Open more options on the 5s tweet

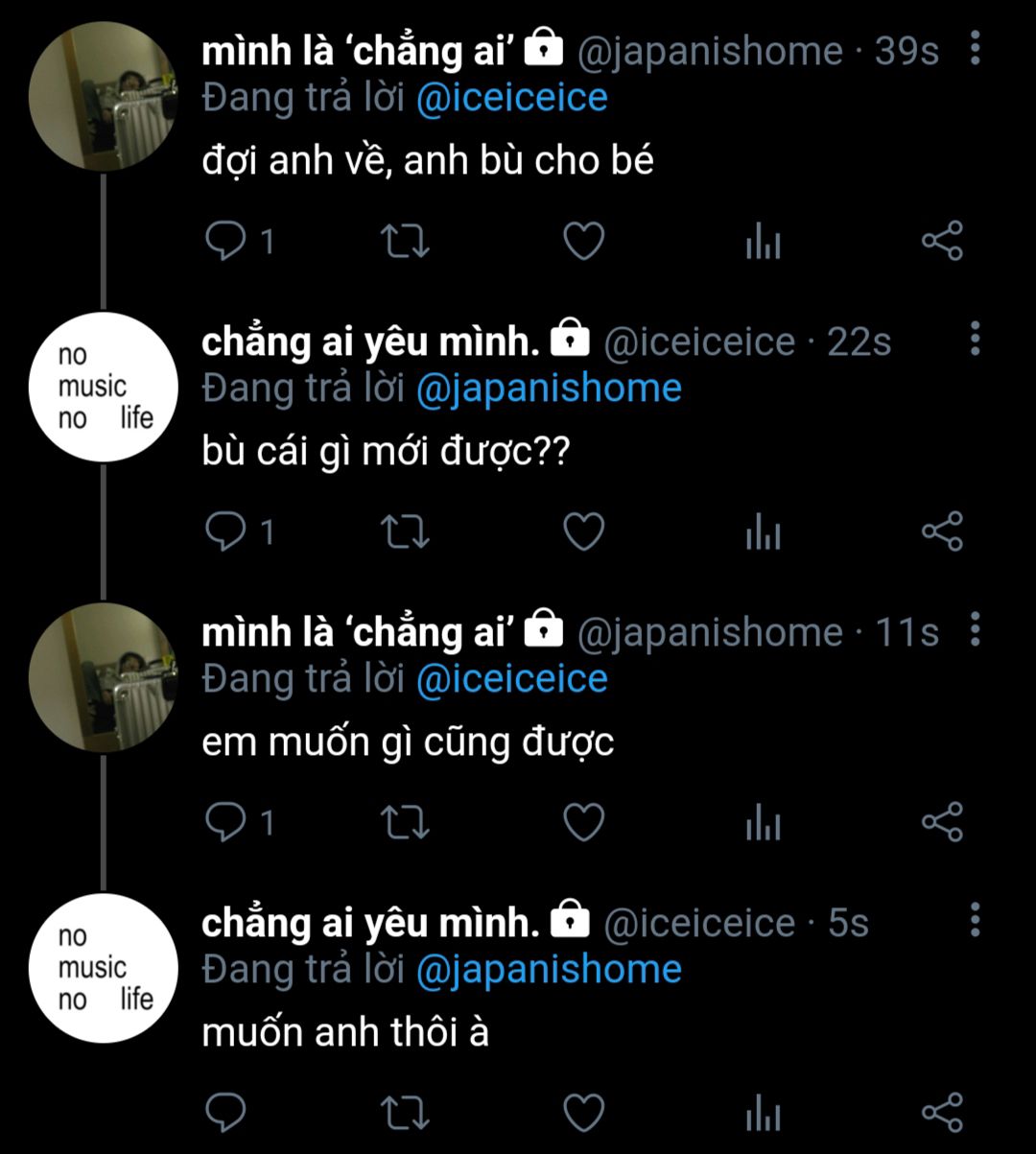tap(976, 919)
